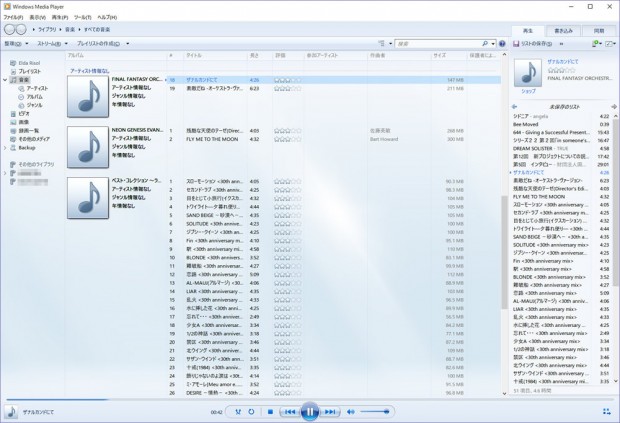620x423 pixels.
Task: Click the search magnifier icon
Action: [485, 43]
